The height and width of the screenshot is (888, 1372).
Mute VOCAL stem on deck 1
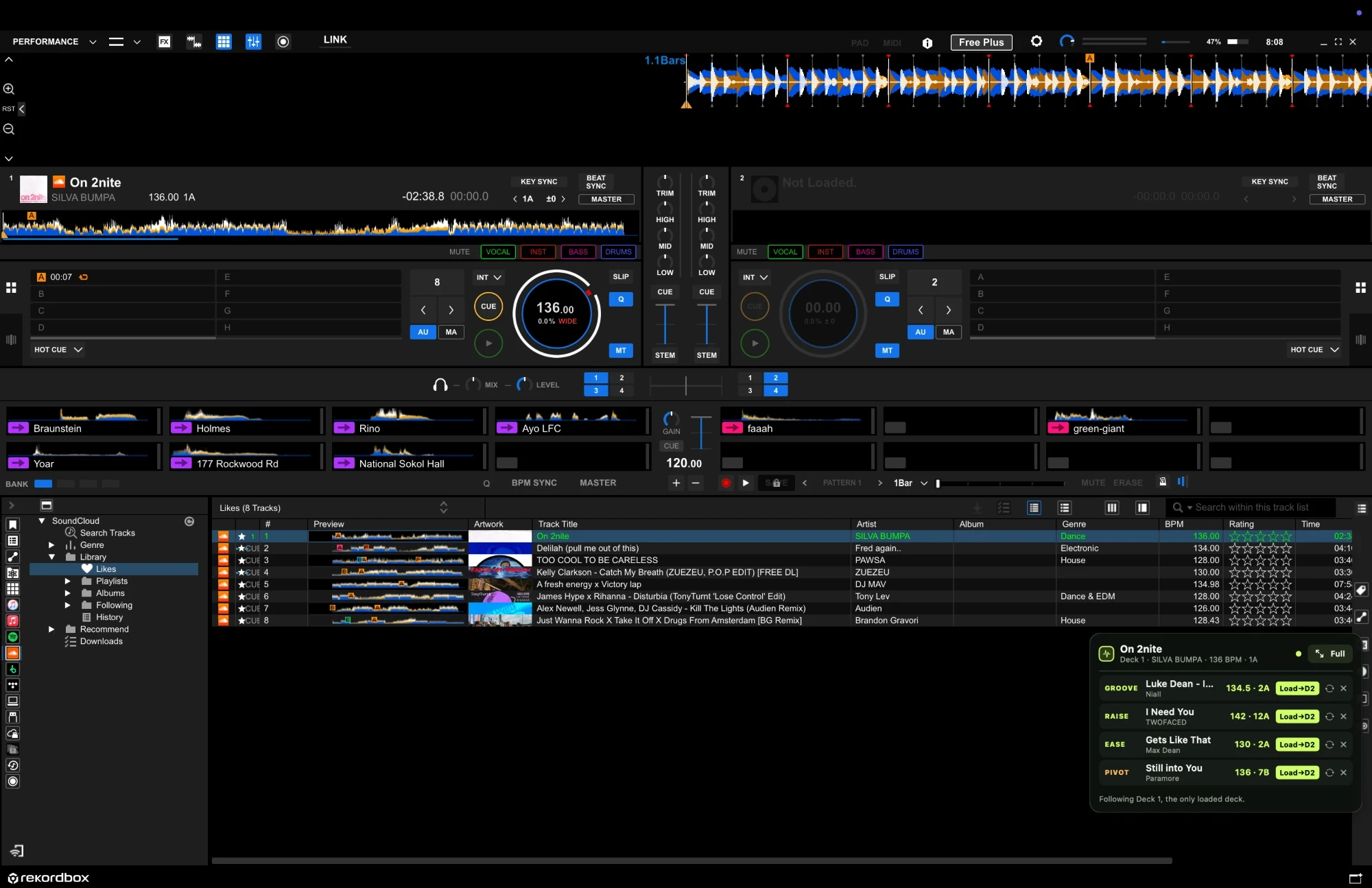point(498,252)
